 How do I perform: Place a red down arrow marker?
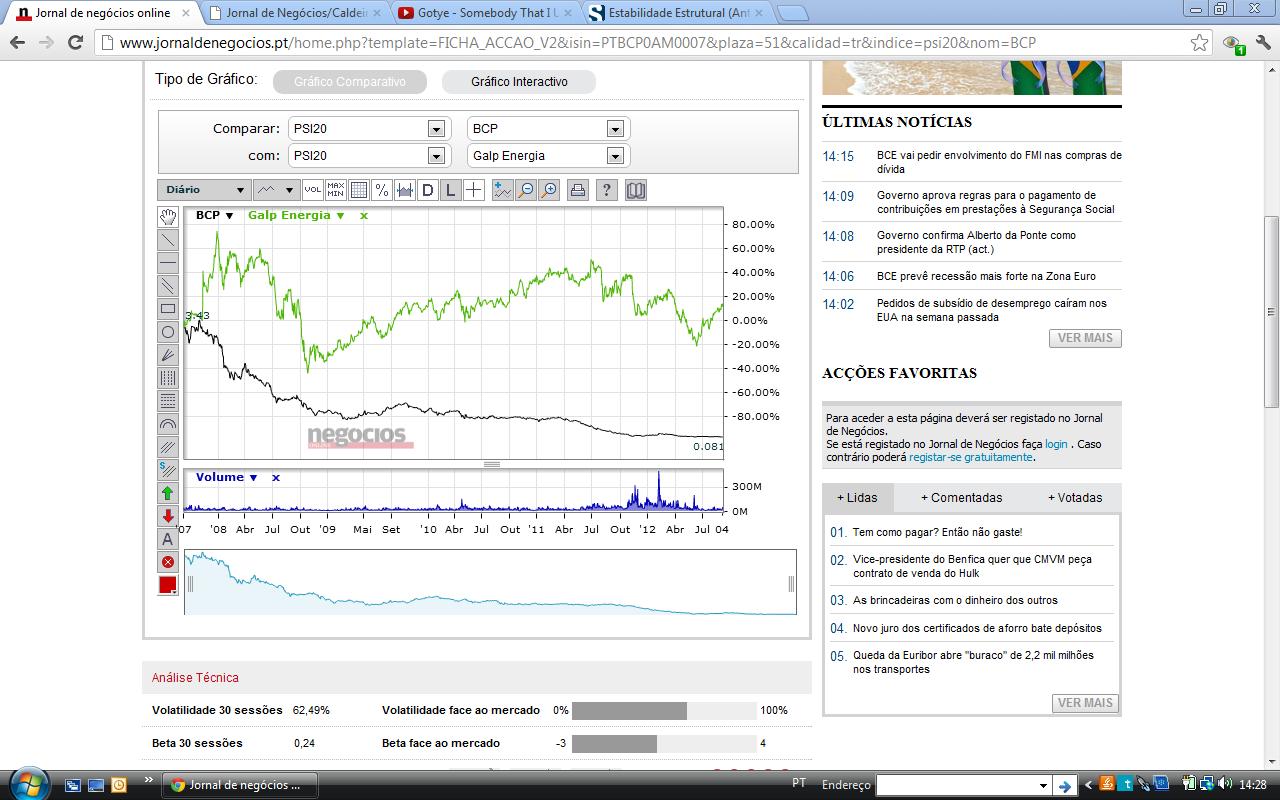[x=168, y=515]
